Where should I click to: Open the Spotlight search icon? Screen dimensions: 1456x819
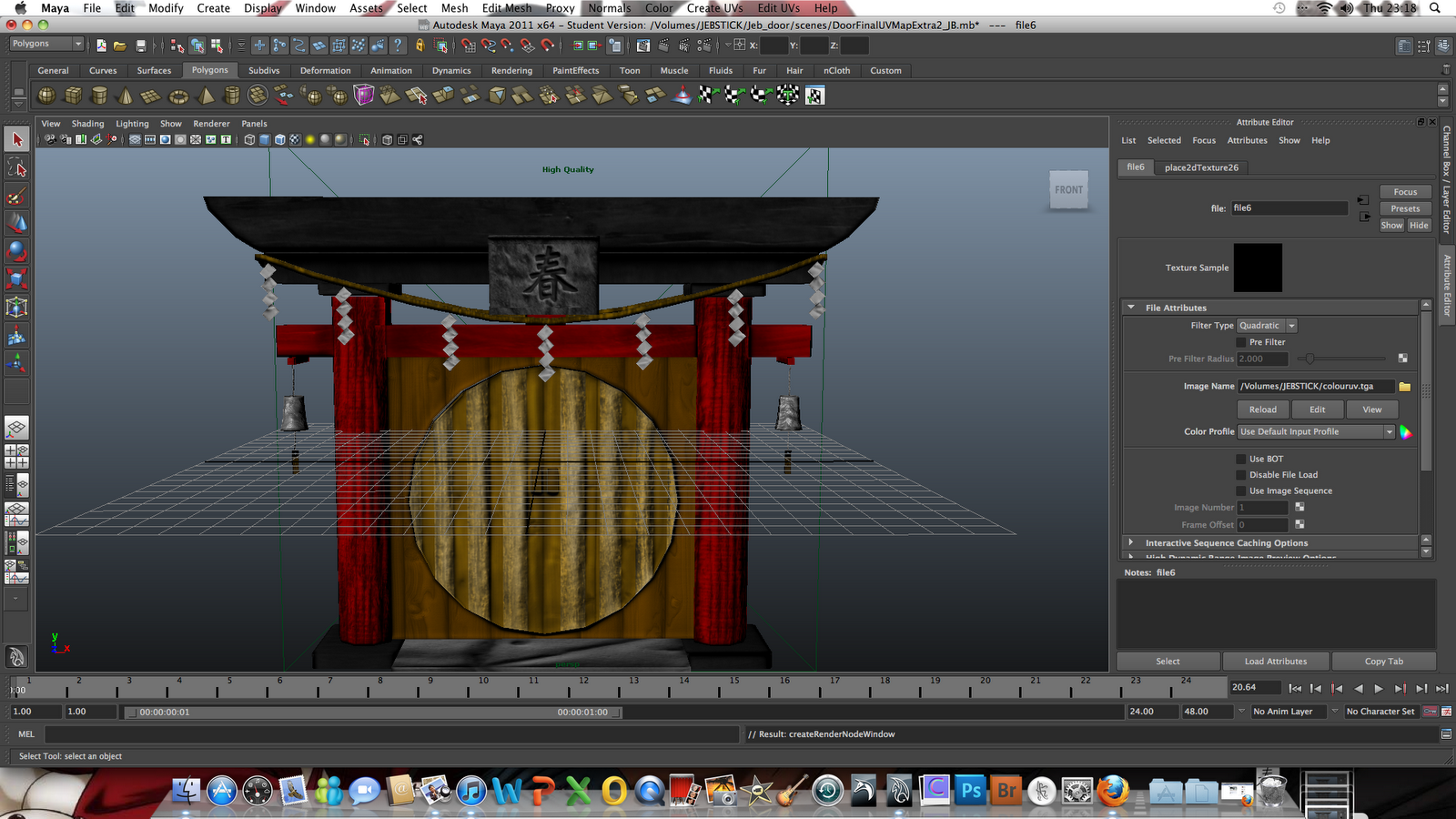(1435, 8)
